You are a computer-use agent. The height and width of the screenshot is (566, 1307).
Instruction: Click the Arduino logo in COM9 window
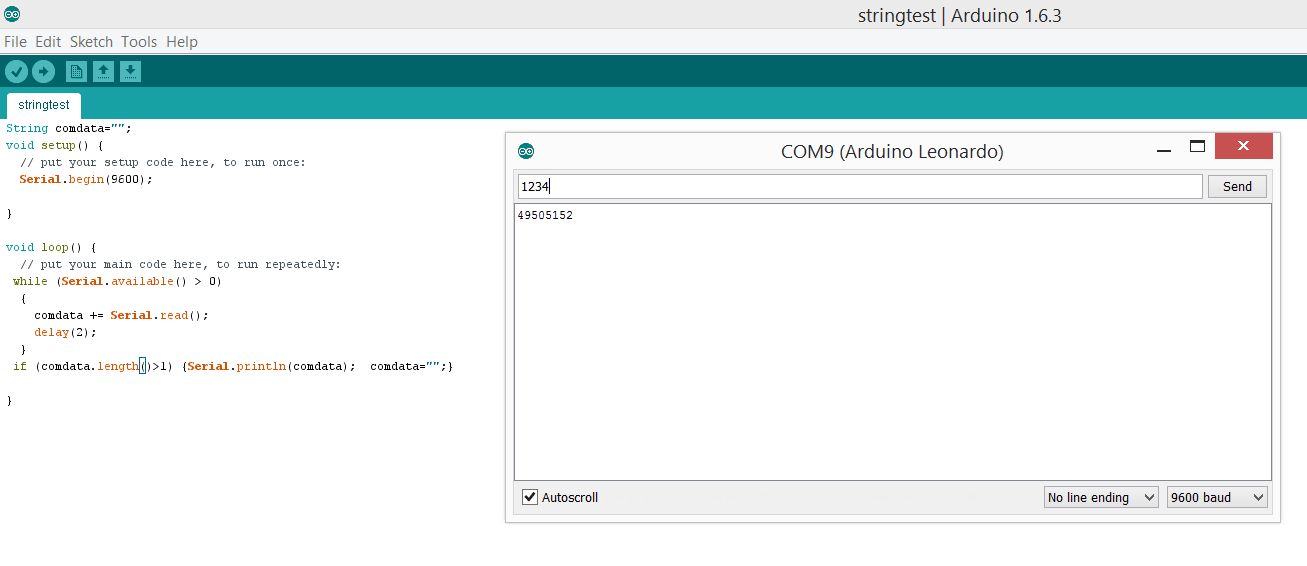(x=526, y=151)
